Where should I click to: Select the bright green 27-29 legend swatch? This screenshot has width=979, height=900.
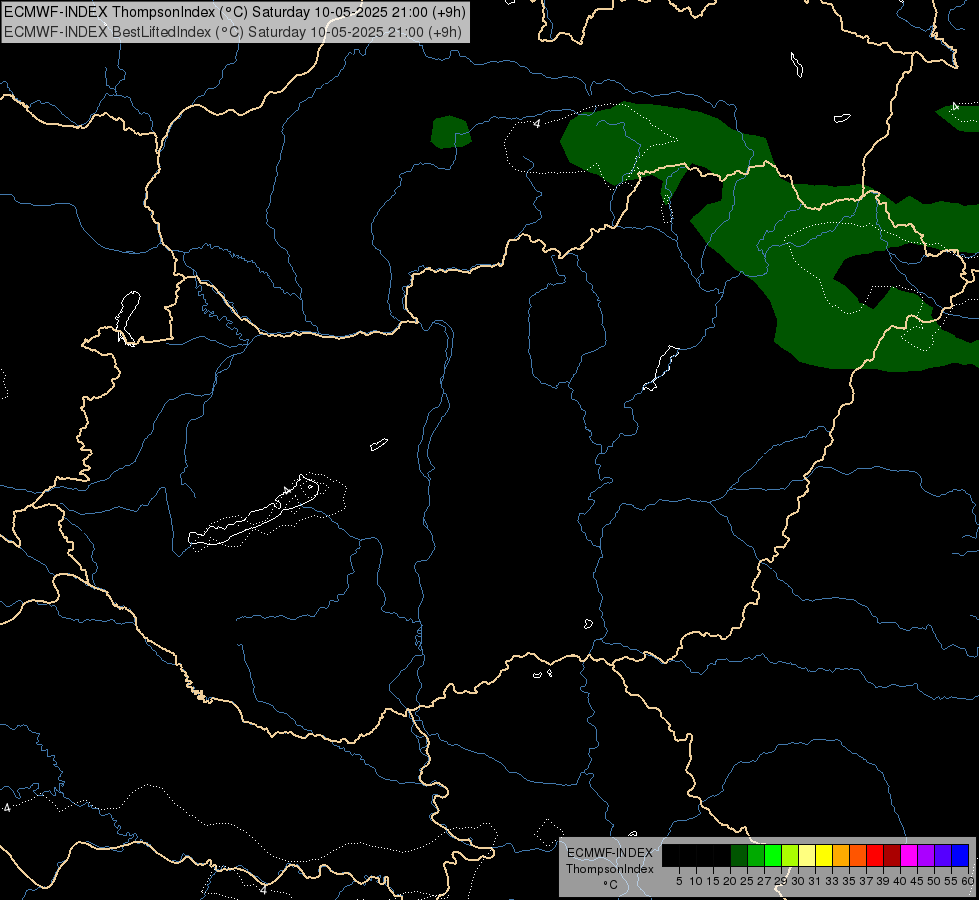[773, 855]
